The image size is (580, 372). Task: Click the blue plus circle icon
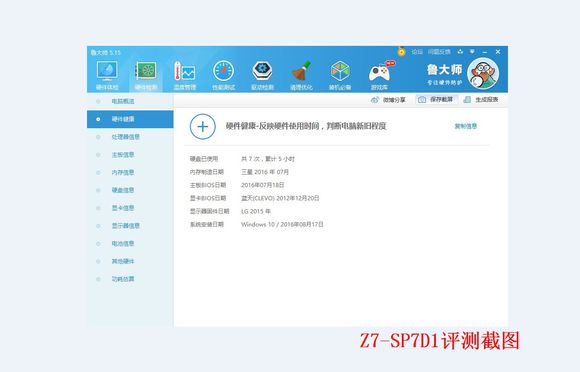point(202,126)
